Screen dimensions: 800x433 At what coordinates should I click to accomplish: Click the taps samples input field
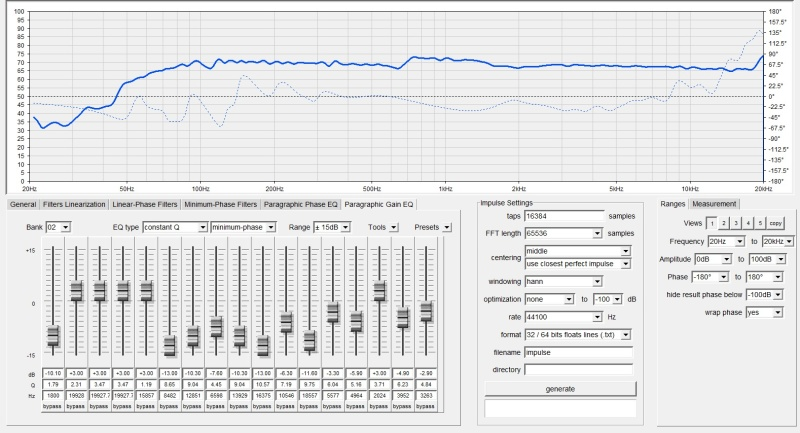[x=564, y=215]
